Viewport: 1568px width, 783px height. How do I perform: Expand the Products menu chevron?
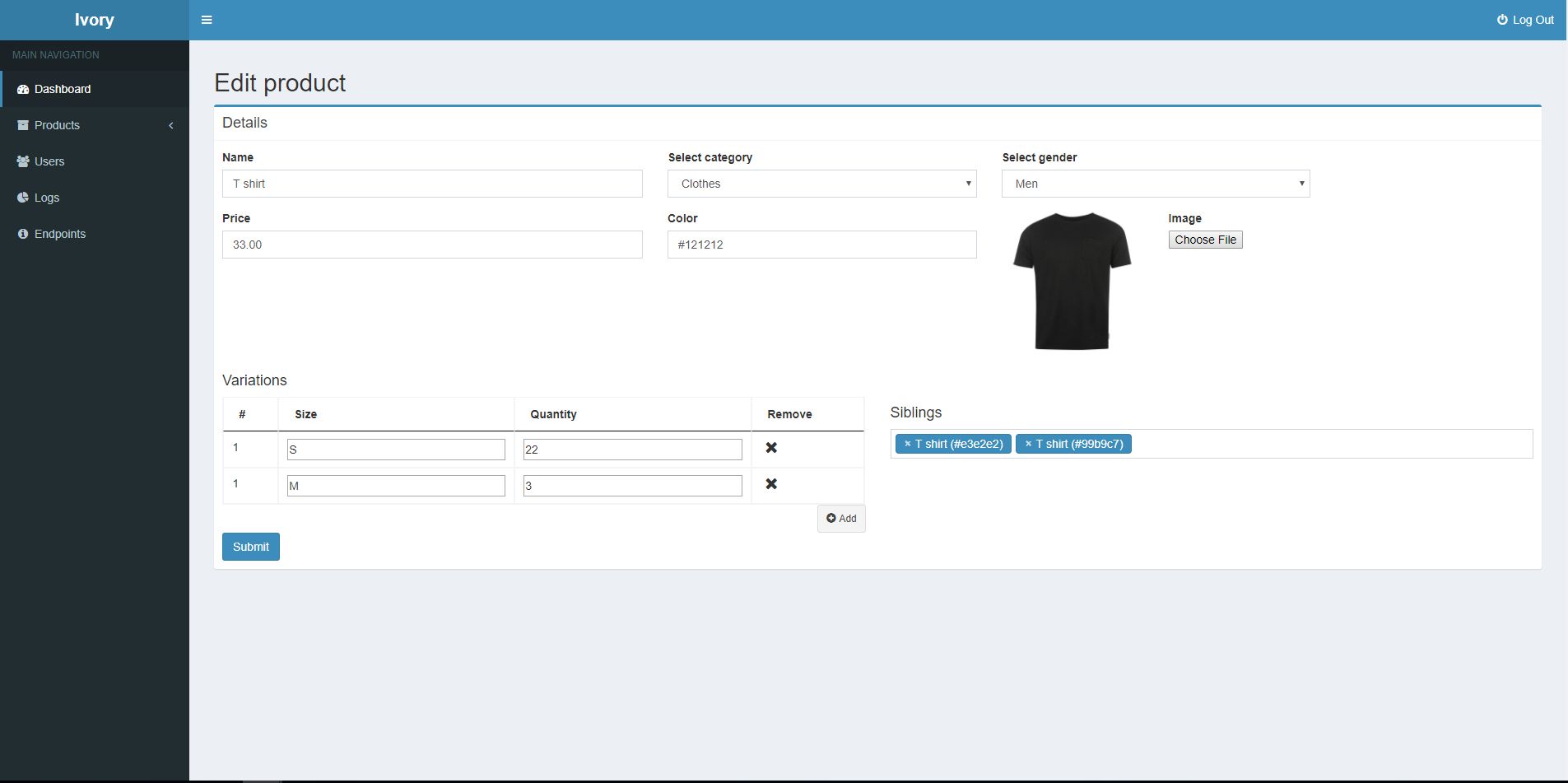(x=171, y=125)
